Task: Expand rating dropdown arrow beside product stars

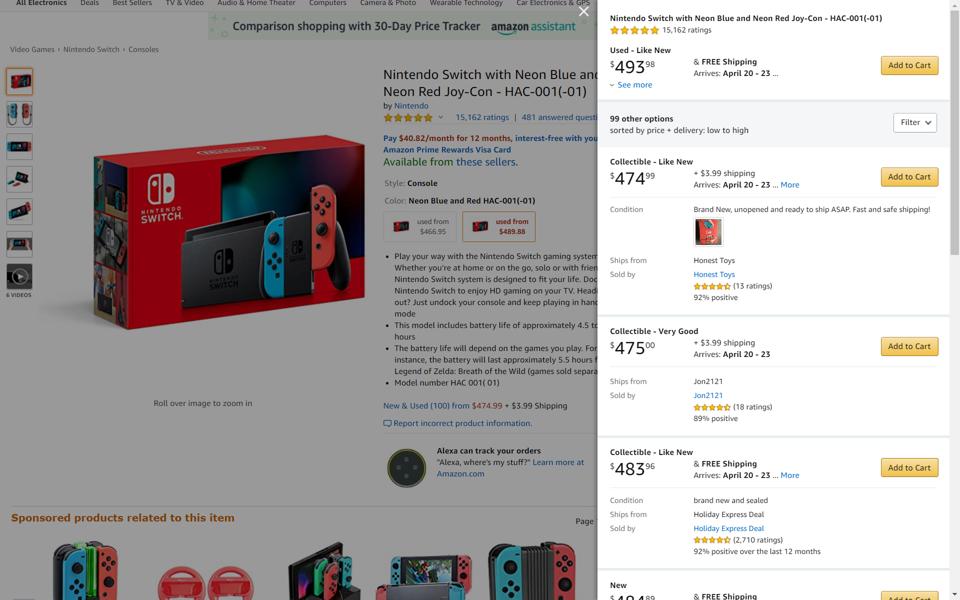Action: coord(440,118)
